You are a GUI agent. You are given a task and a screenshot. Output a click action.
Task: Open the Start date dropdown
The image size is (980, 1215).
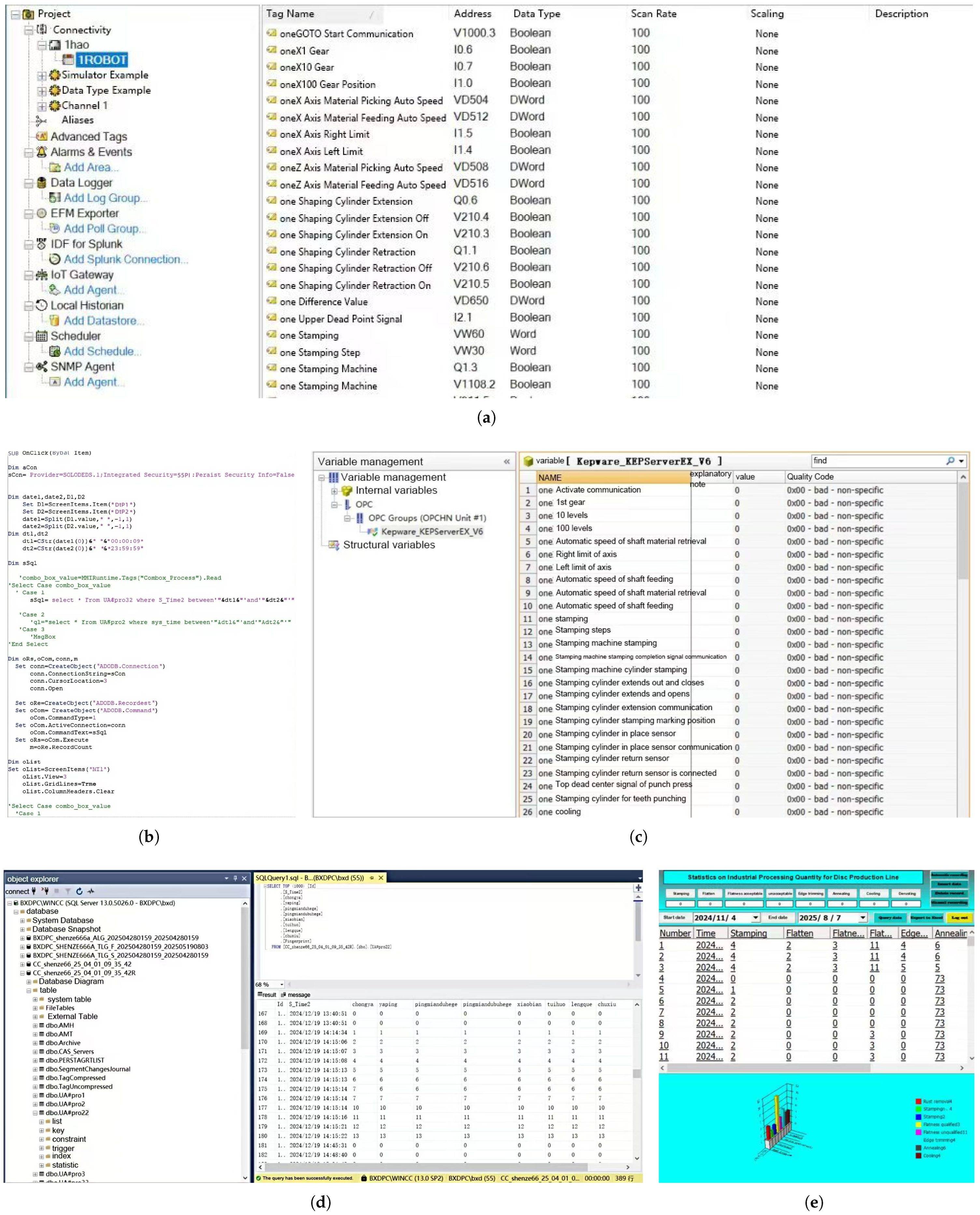755,918
